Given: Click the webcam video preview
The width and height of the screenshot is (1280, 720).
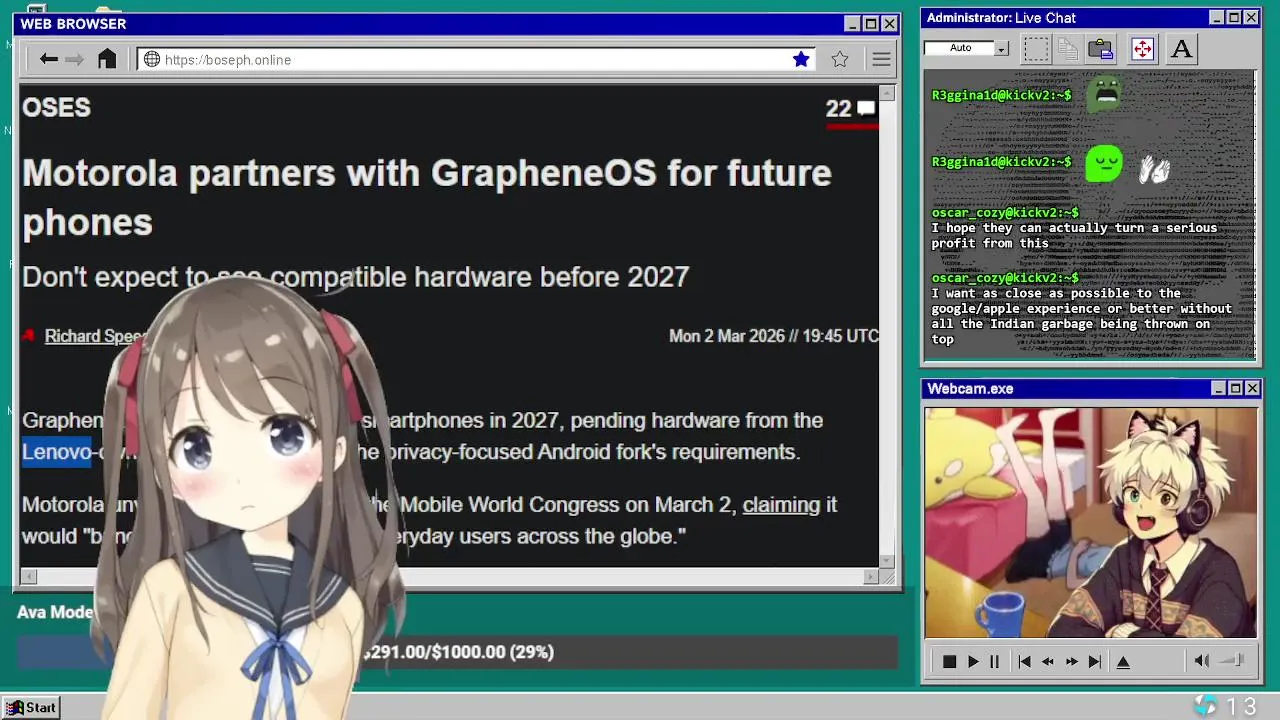Looking at the screenshot, I should point(1090,522).
